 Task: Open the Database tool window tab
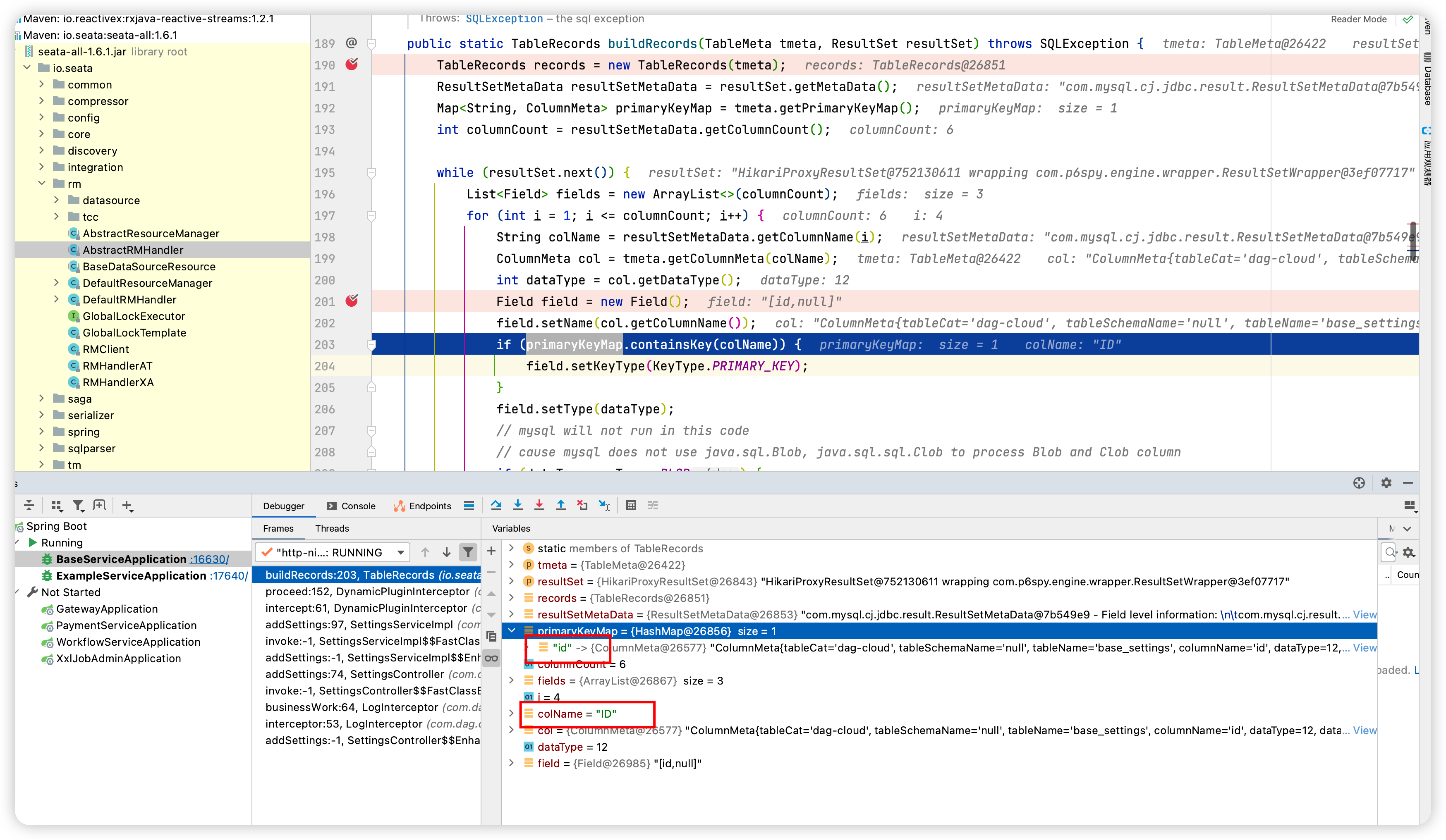pyautogui.click(x=1427, y=79)
